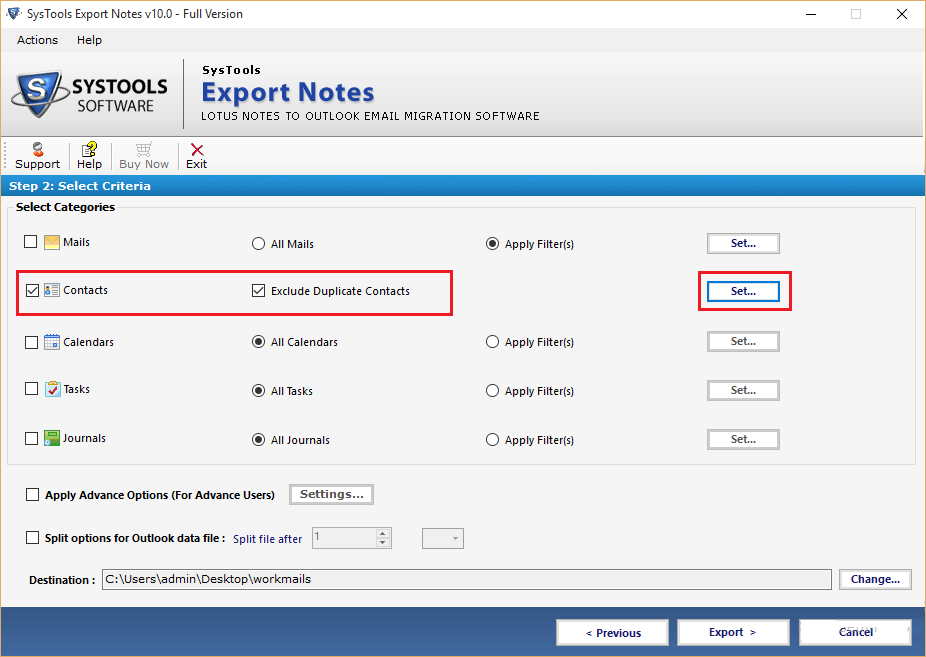
Task: Enable the Mails category checkbox
Action: click(31, 243)
